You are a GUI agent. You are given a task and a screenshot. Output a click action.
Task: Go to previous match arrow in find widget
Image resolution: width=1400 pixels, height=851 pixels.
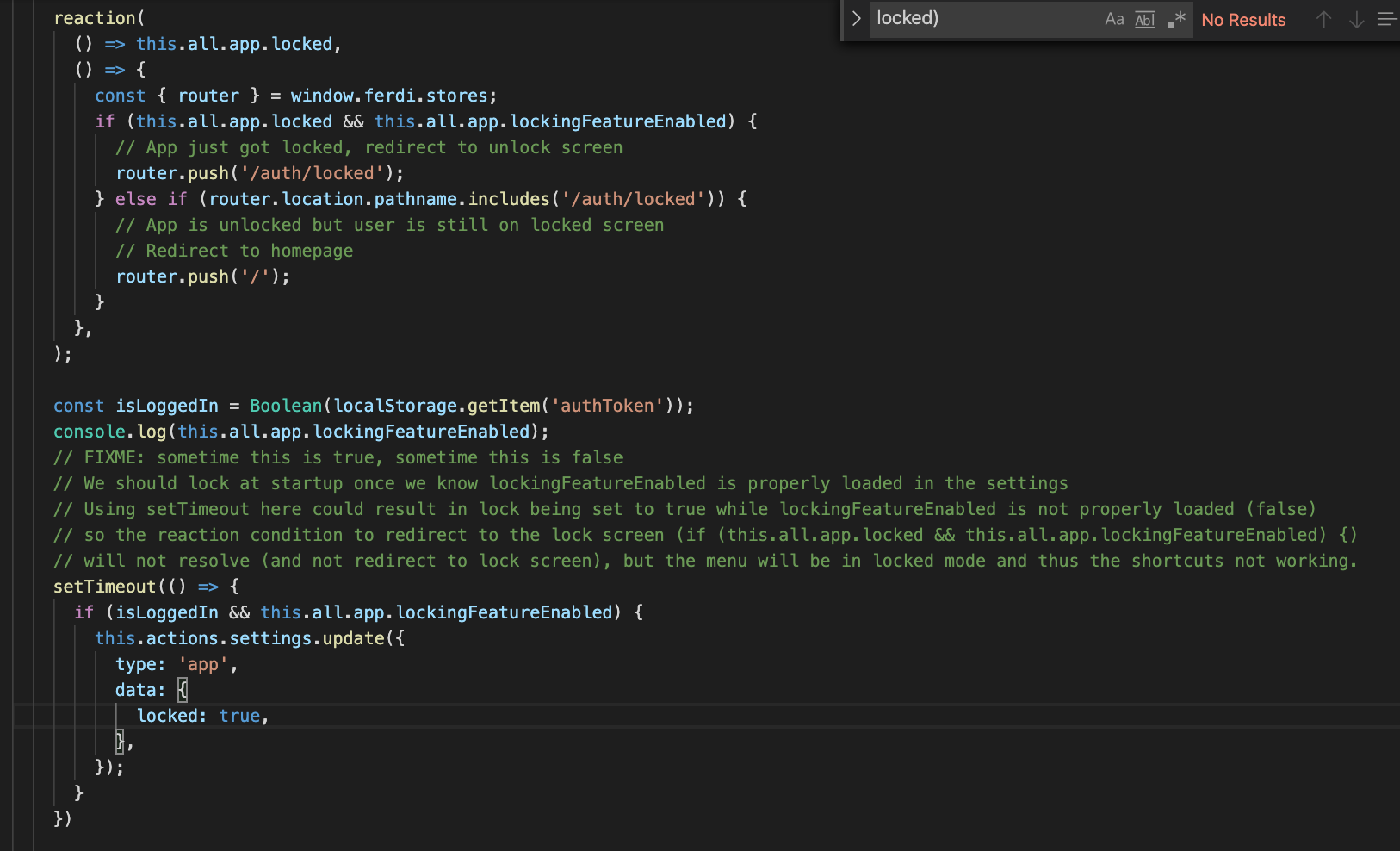[1324, 19]
